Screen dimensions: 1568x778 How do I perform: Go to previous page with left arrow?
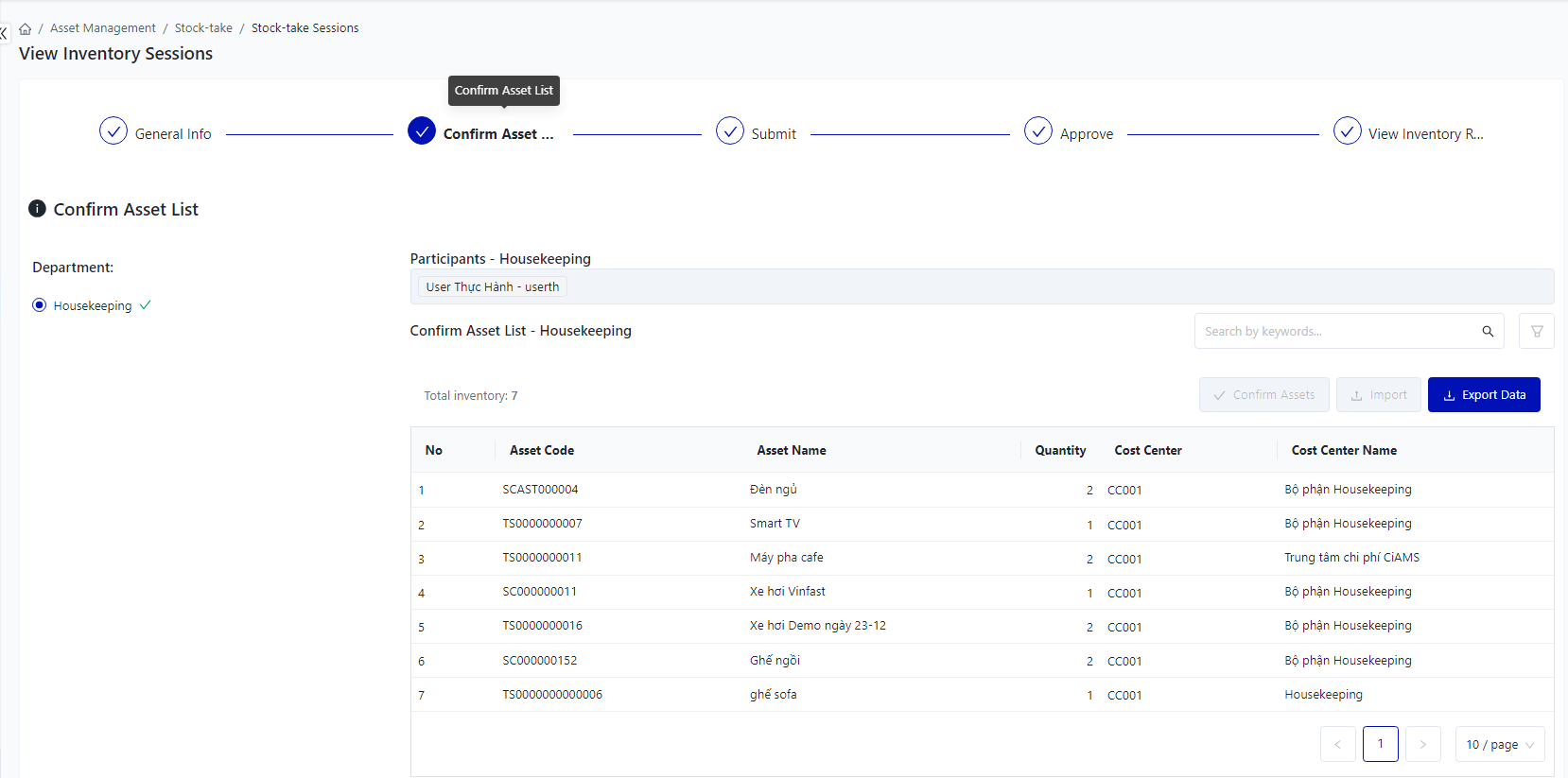tap(1337, 744)
